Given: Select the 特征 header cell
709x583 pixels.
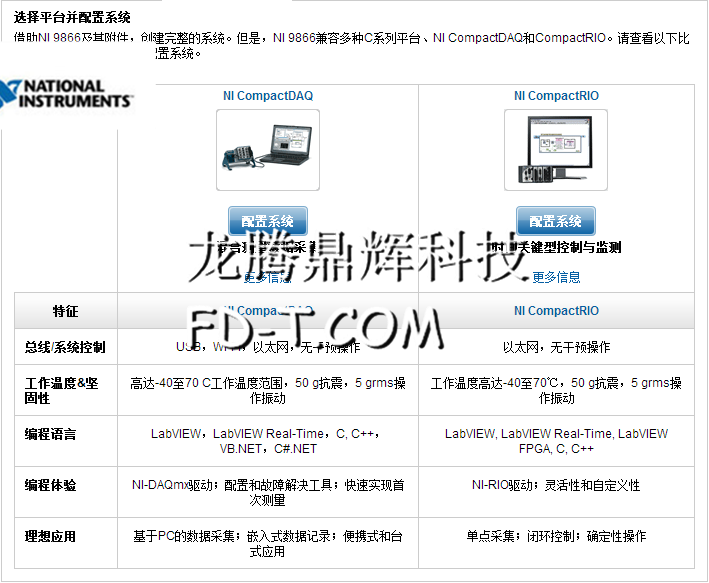Looking at the screenshot, I should pos(66,311).
